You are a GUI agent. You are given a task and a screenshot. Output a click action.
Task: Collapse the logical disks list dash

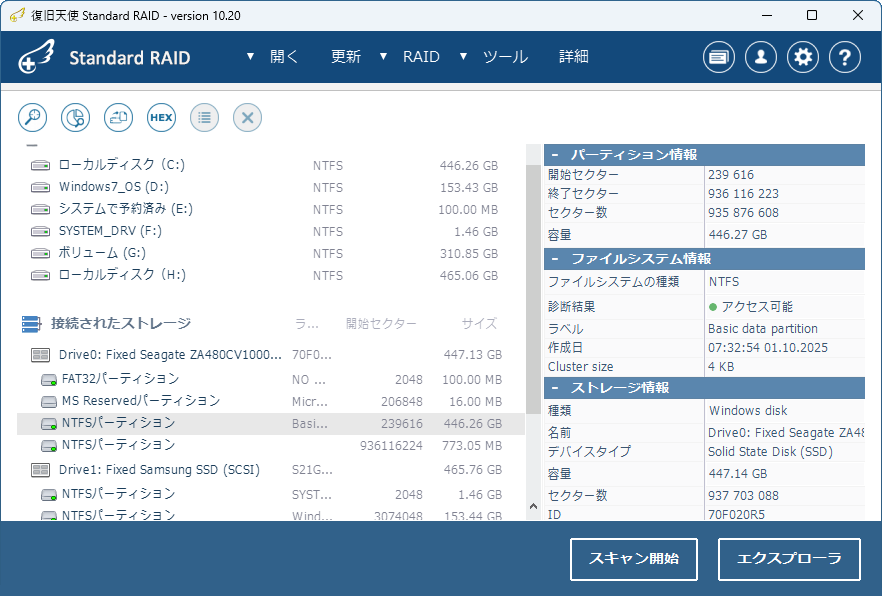click(x=32, y=146)
